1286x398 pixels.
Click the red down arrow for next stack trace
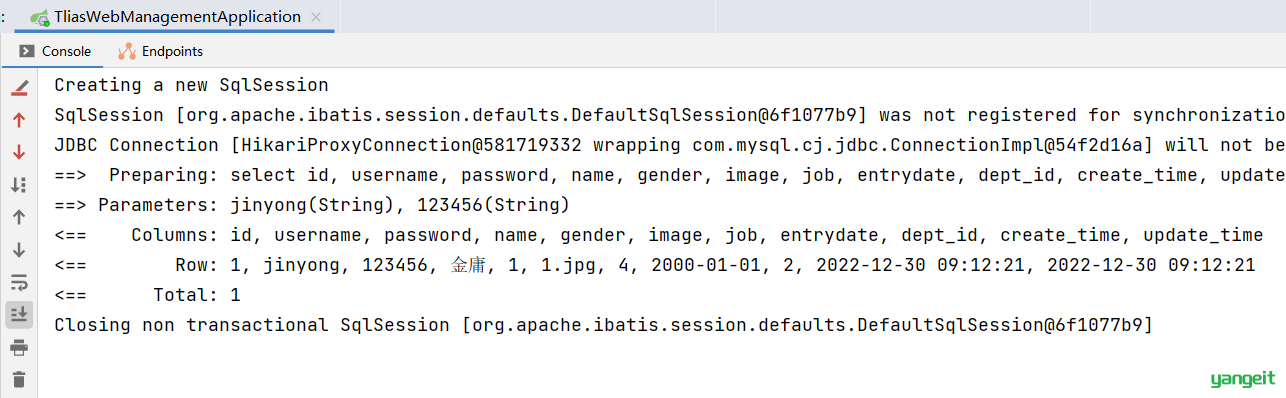(19, 152)
